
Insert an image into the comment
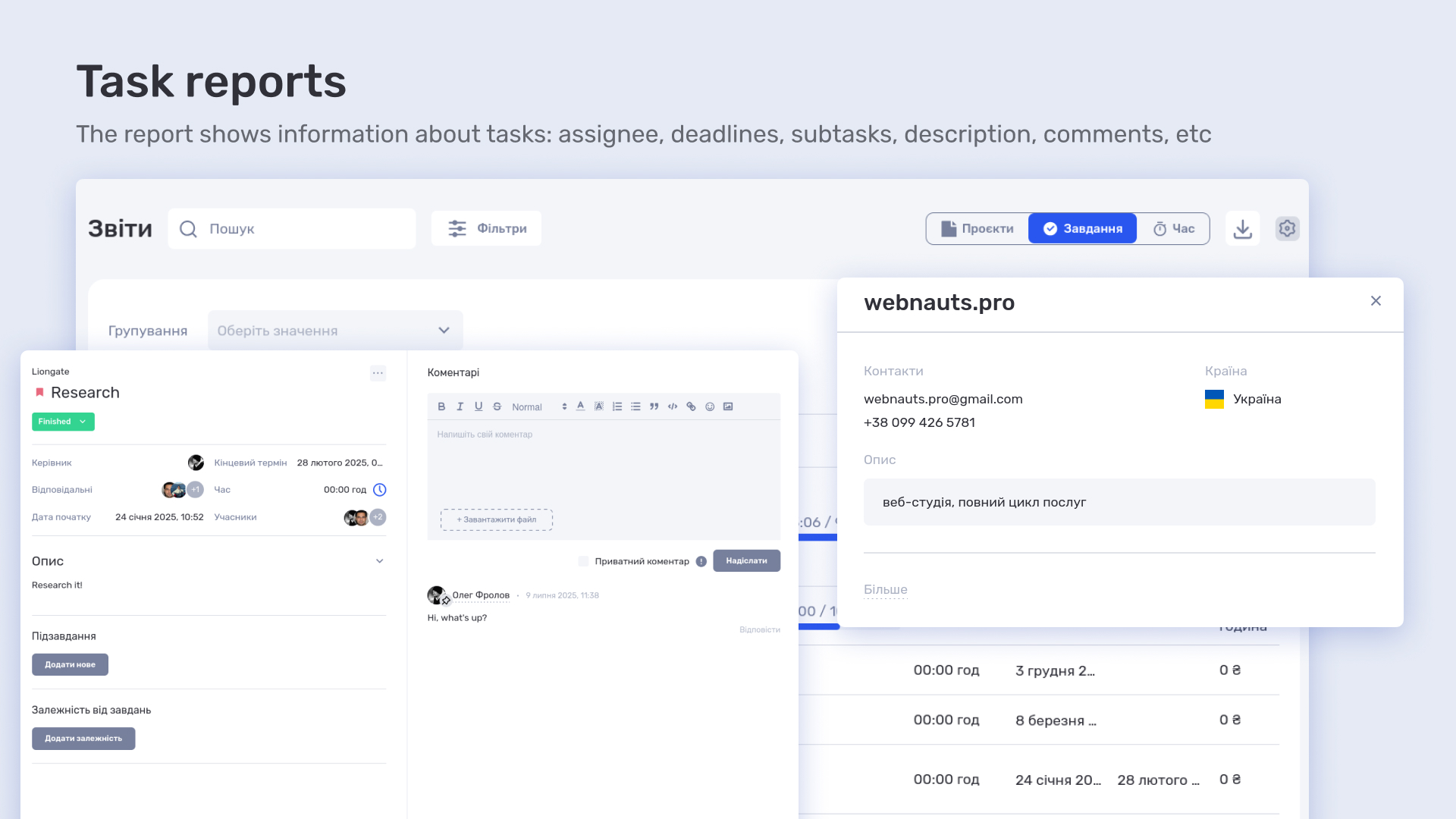pyautogui.click(x=728, y=406)
